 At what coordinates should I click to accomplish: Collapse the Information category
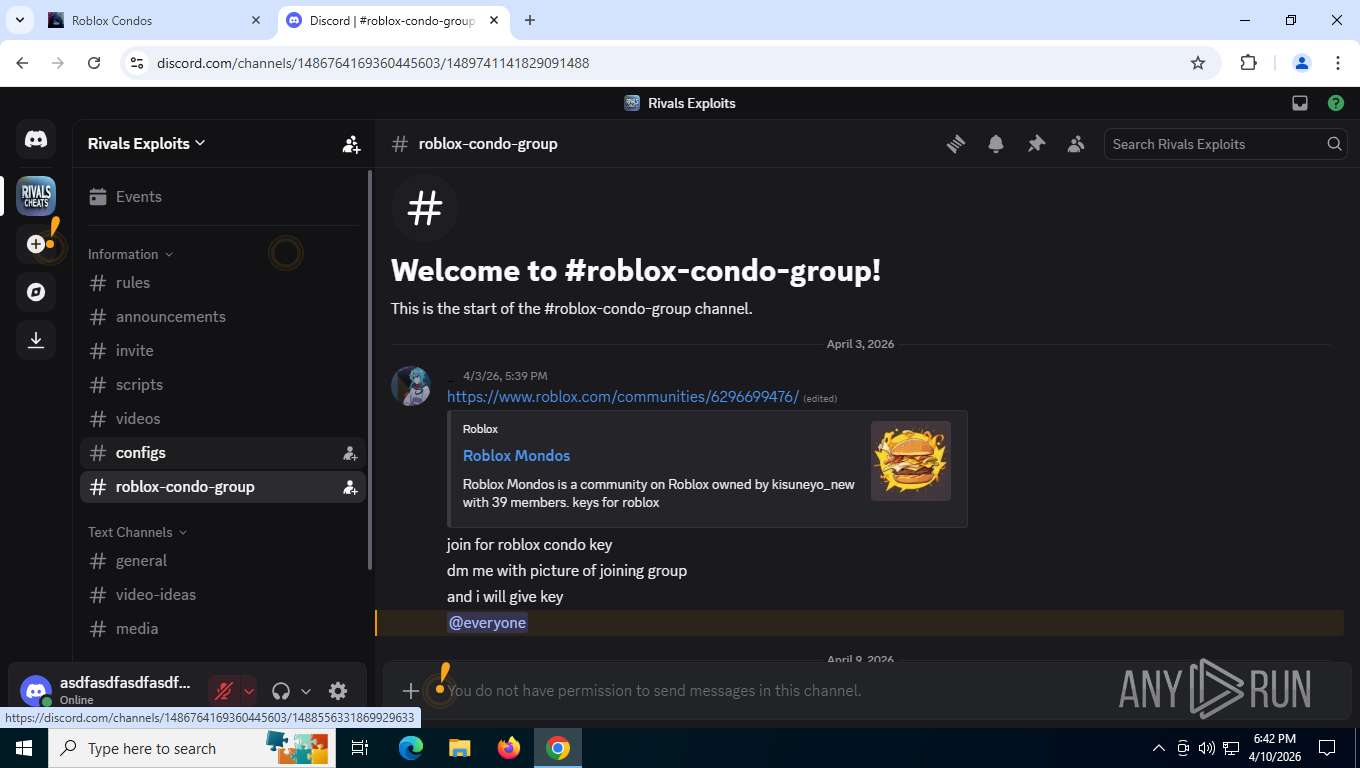pyautogui.click(x=130, y=254)
